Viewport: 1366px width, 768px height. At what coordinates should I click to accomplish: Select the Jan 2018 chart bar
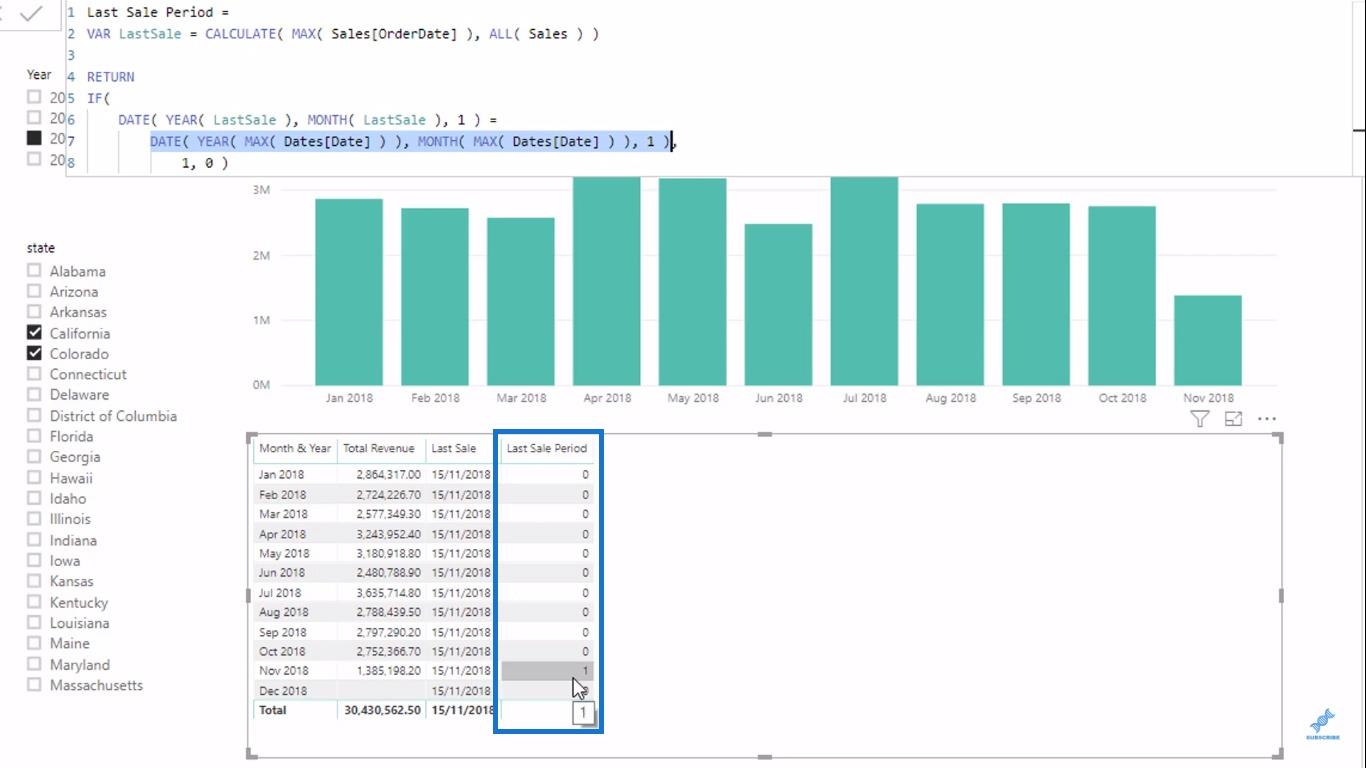point(349,291)
